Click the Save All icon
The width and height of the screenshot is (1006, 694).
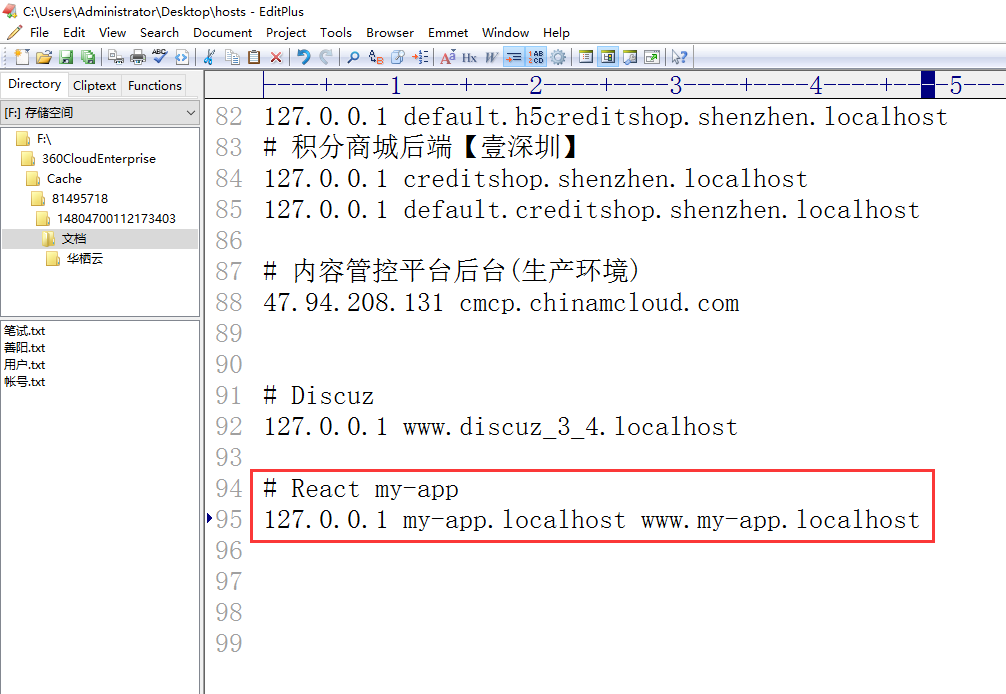click(87, 57)
